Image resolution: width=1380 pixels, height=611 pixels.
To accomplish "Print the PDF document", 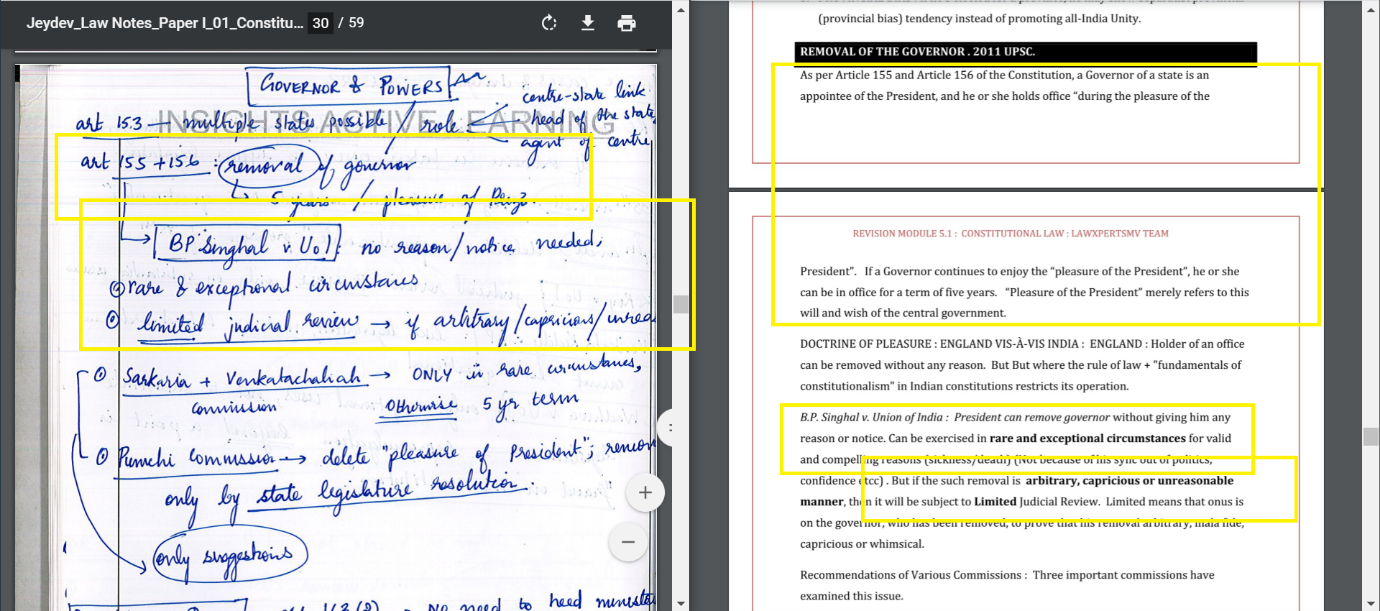I will [x=627, y=23].
